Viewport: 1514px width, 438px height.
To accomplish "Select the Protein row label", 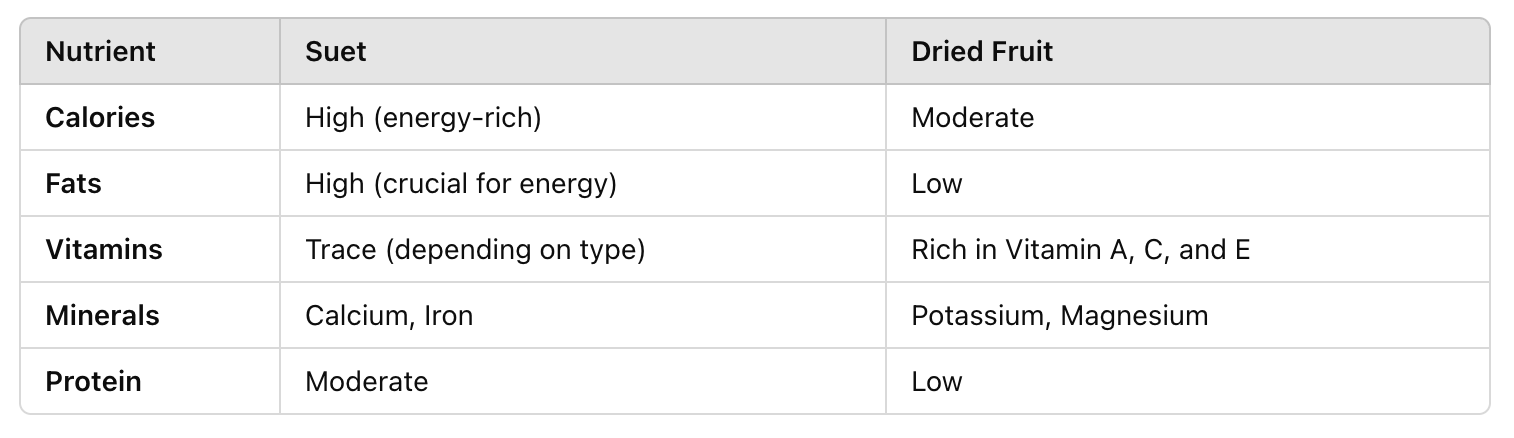I will (x=94, y=381).
